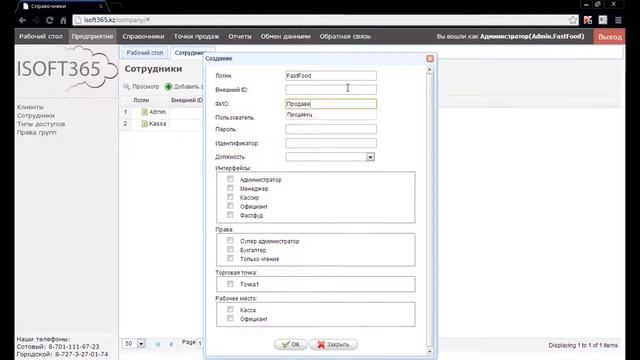Open the page size 50 dropdown
The height and width of the screenshot is (360, 640).
[x=141, y=344]
